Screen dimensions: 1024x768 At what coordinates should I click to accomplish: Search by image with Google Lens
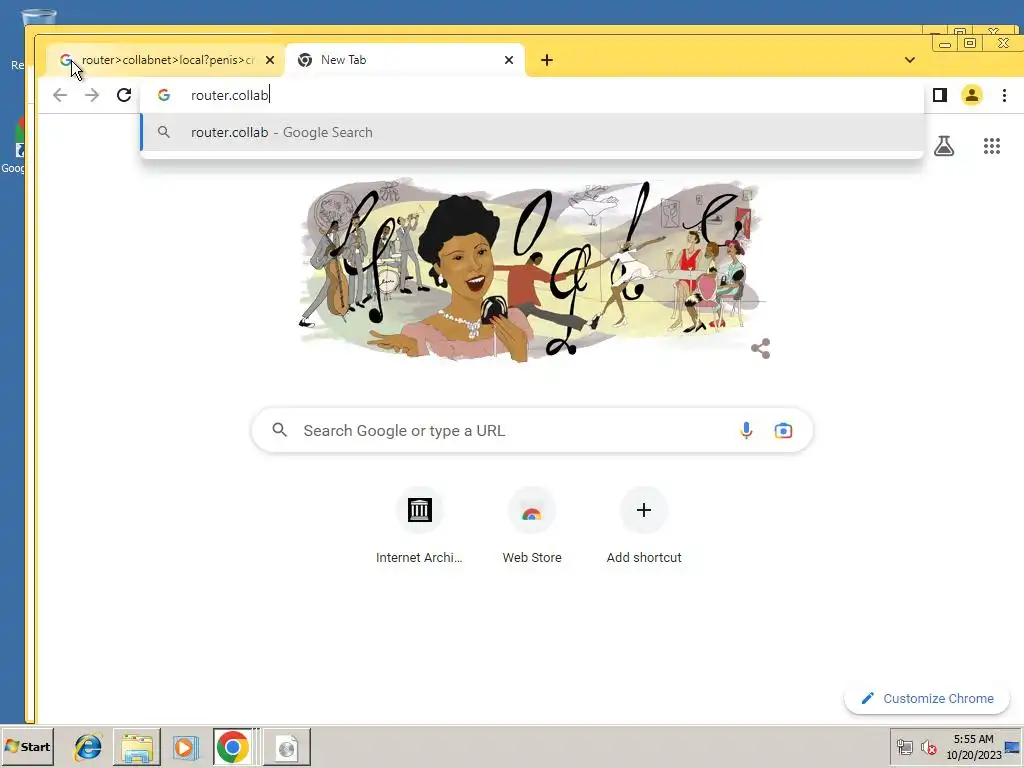point(783,430)
